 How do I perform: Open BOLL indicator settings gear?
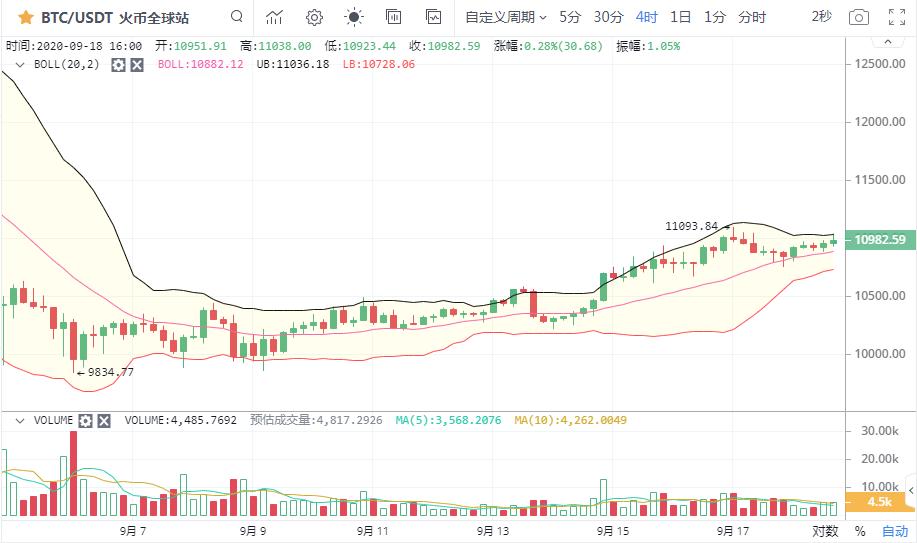[118, 64]
